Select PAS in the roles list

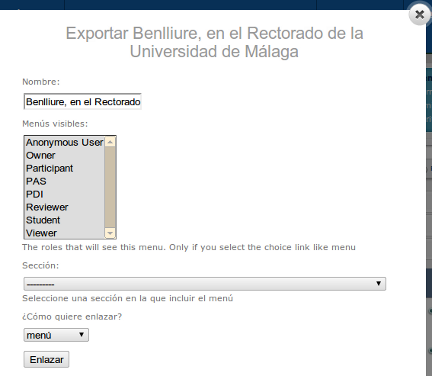pyautogui.click(x=64, y=181)
